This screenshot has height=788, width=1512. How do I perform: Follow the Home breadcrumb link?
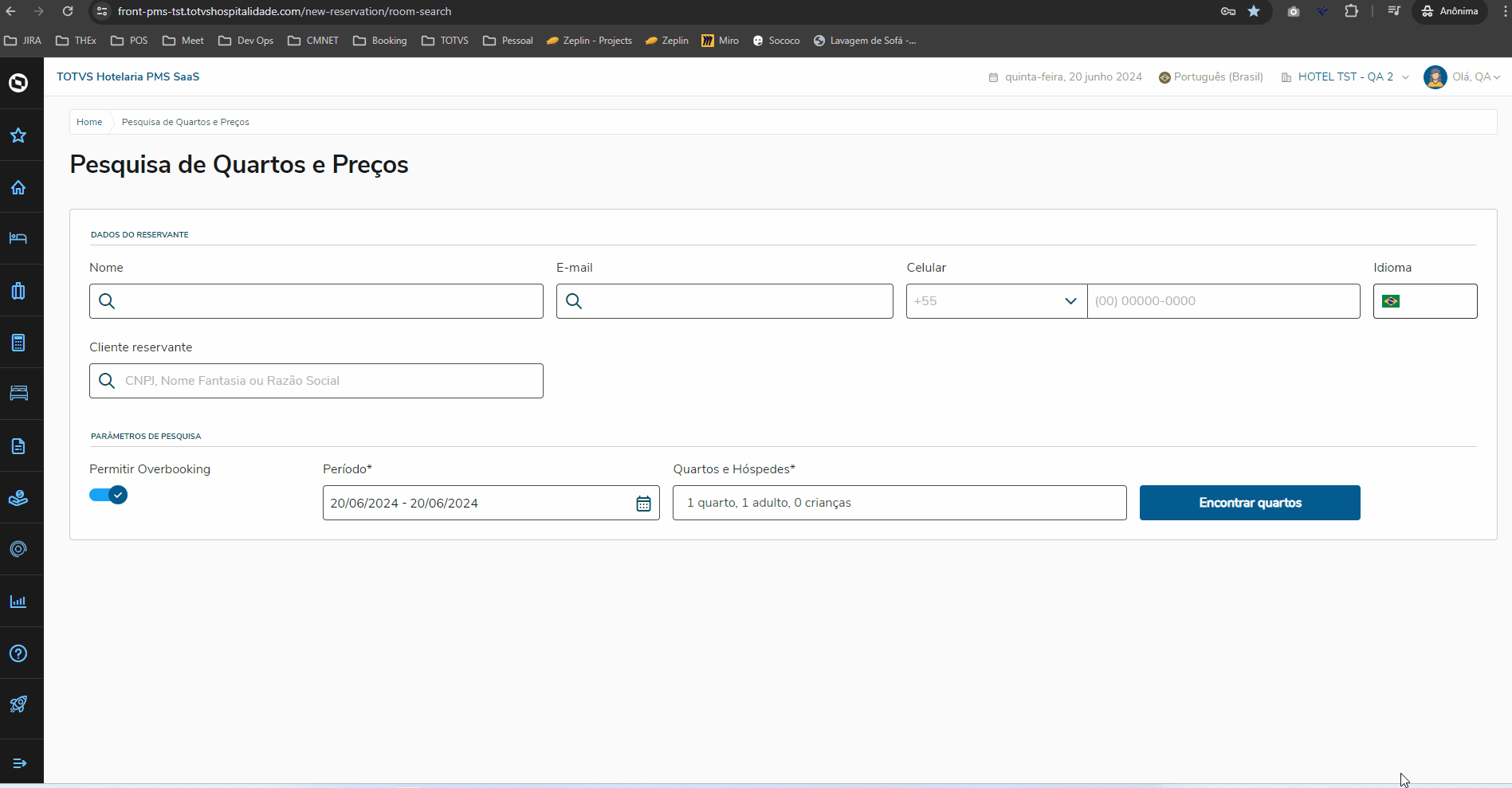click(89, 122)
